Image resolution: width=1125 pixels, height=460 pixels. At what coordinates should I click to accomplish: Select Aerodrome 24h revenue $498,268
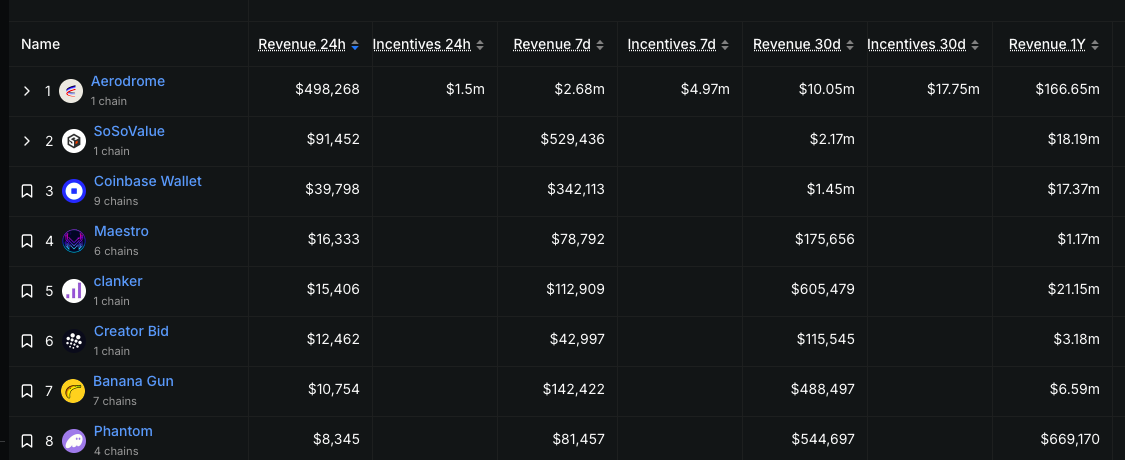pyautogui.click(x=327, y=89)
